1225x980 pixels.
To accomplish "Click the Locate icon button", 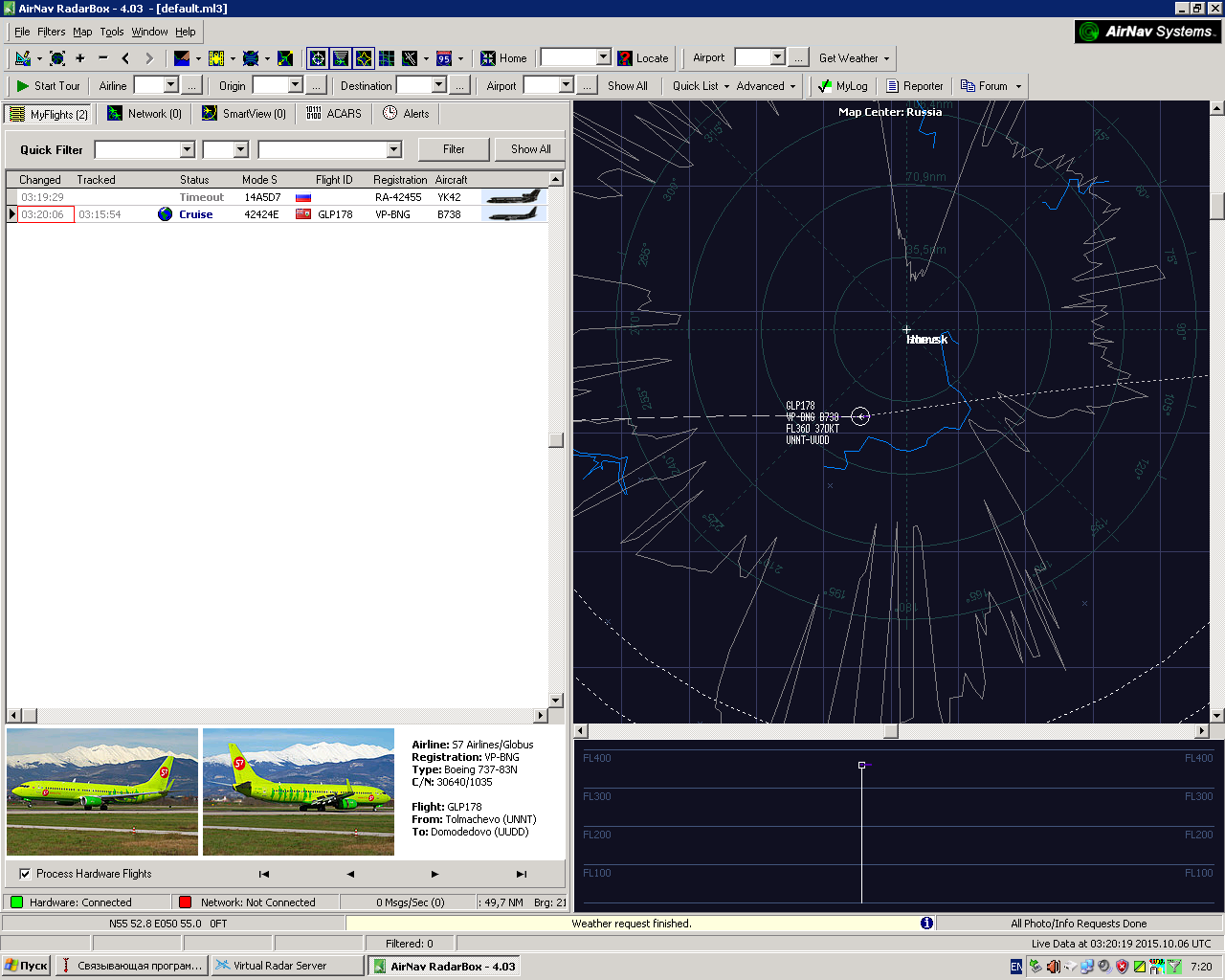I will tap(643, 58).
